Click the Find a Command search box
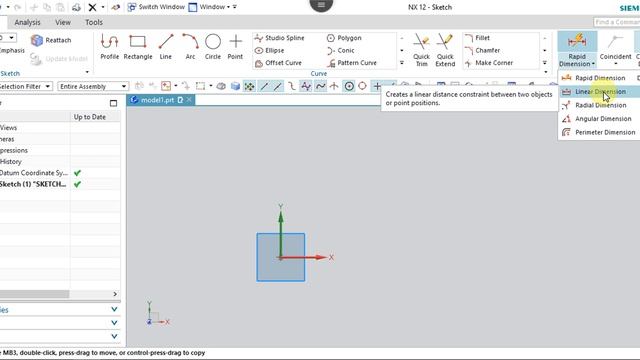Viewport: 640px width, 360px height. [x=616, y=22]
